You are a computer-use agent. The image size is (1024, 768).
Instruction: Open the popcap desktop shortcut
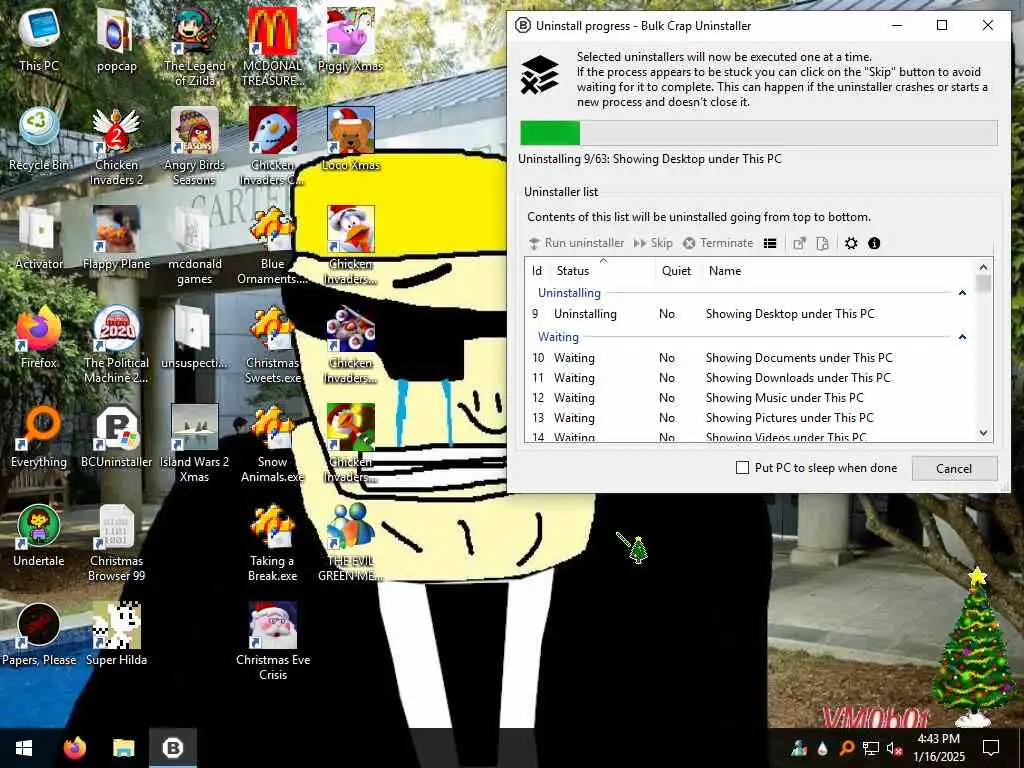point(116,39)
